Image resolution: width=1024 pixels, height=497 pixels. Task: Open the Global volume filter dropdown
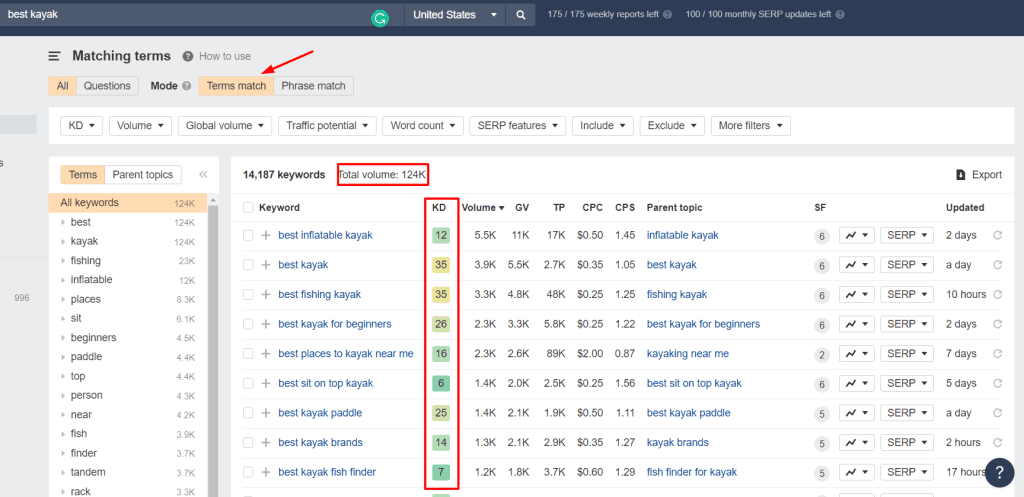[225, 125]
